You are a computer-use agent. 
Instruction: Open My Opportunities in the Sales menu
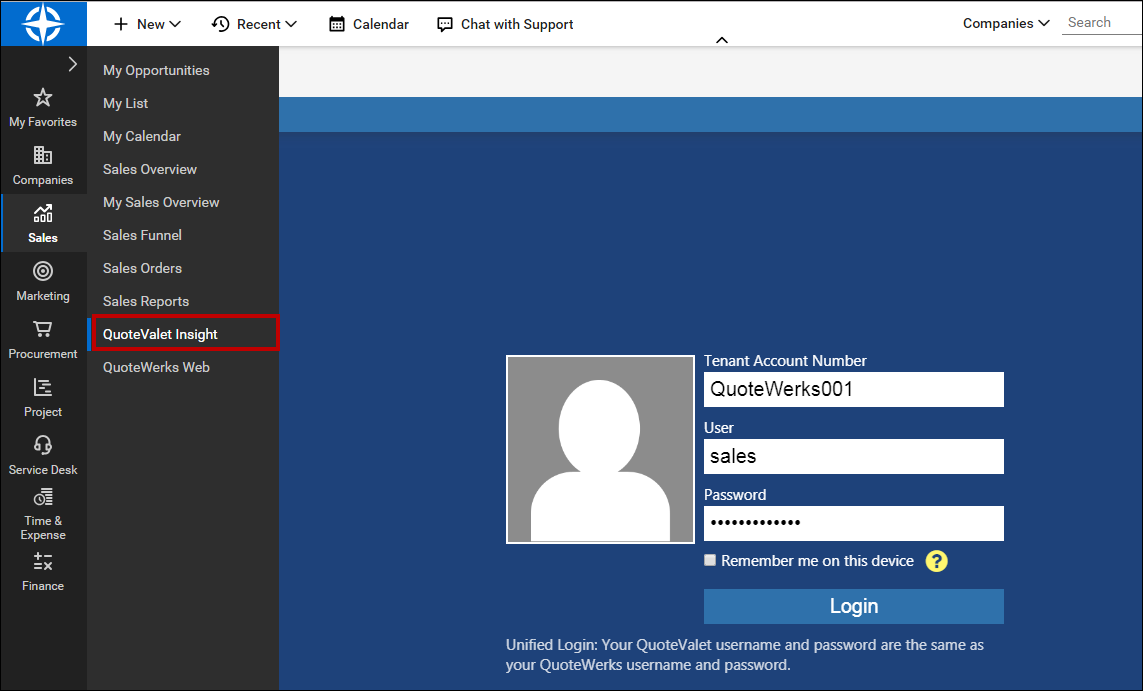(x=156, y=70)
